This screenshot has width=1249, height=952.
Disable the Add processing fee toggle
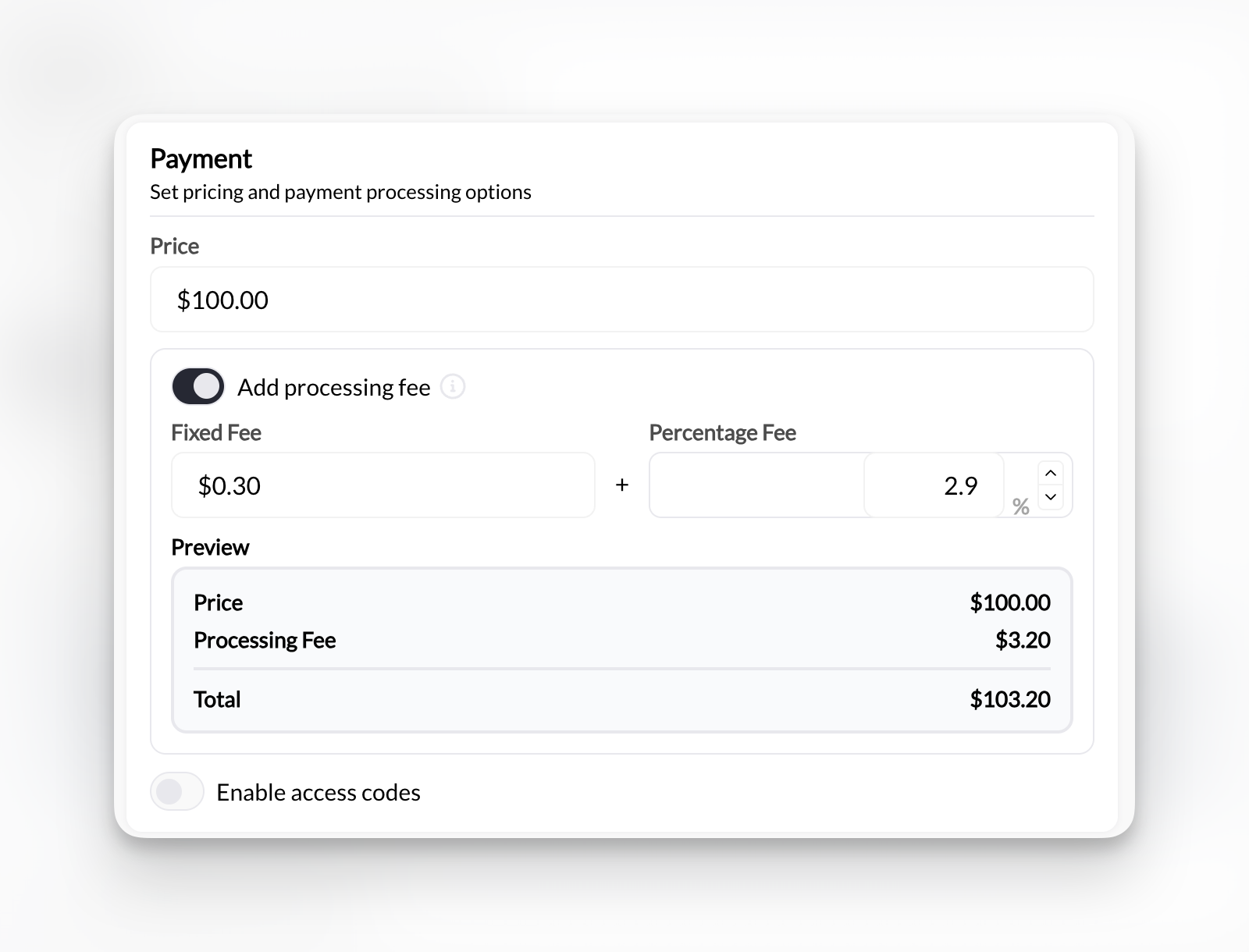(197, 385)
